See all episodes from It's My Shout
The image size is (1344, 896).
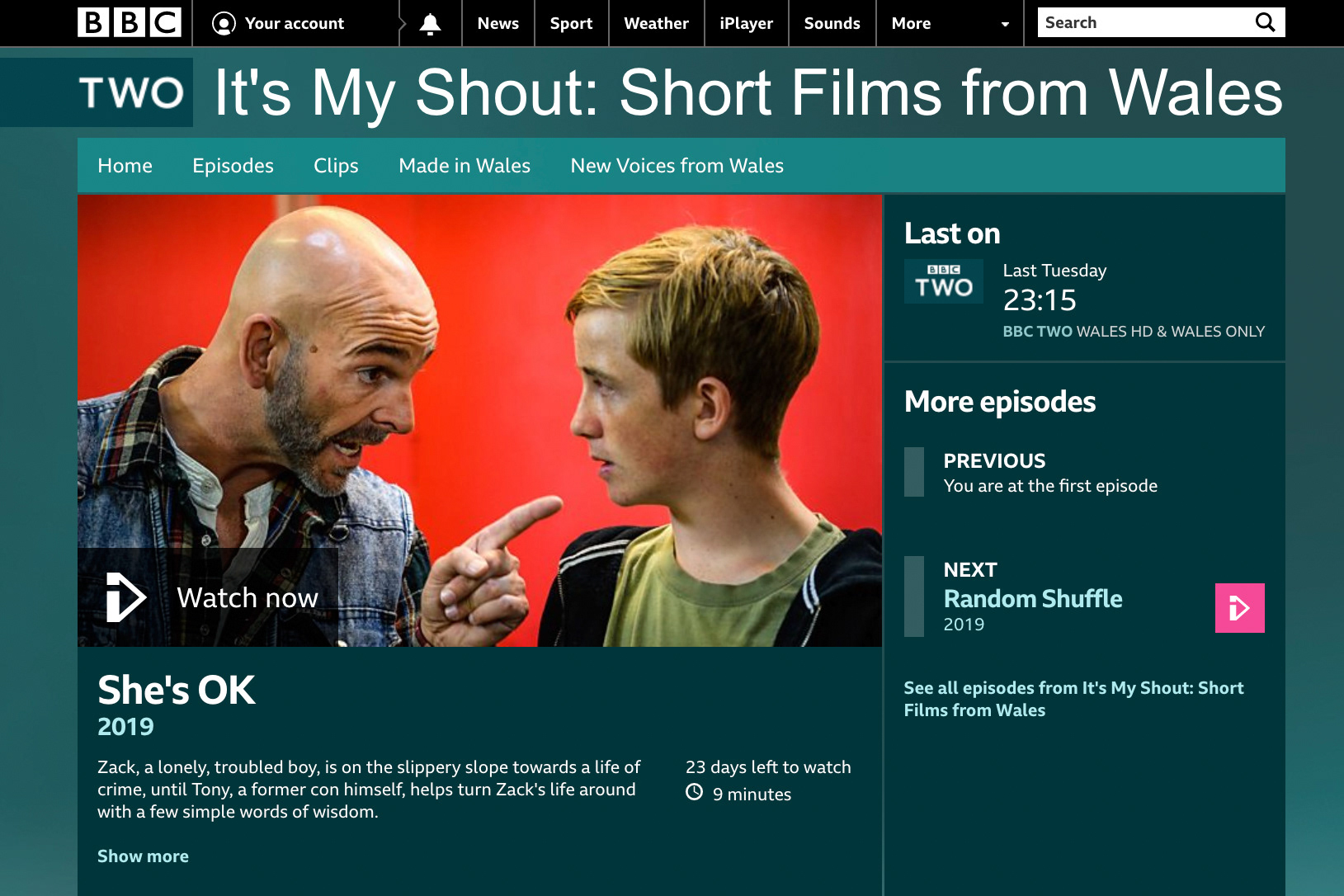(1073, 699)
